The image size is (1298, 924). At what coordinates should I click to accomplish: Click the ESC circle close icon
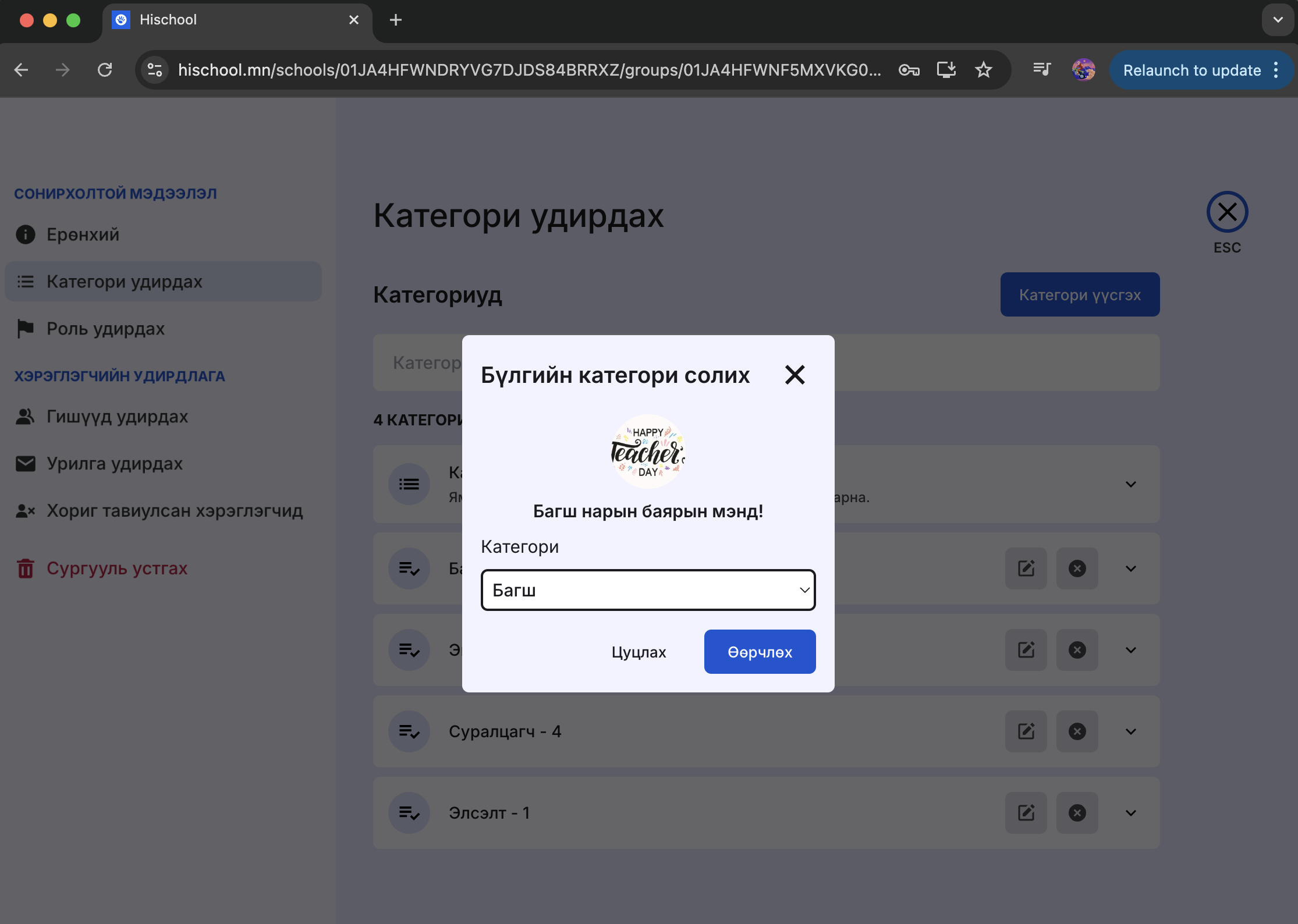click(x=1227, y=212)
